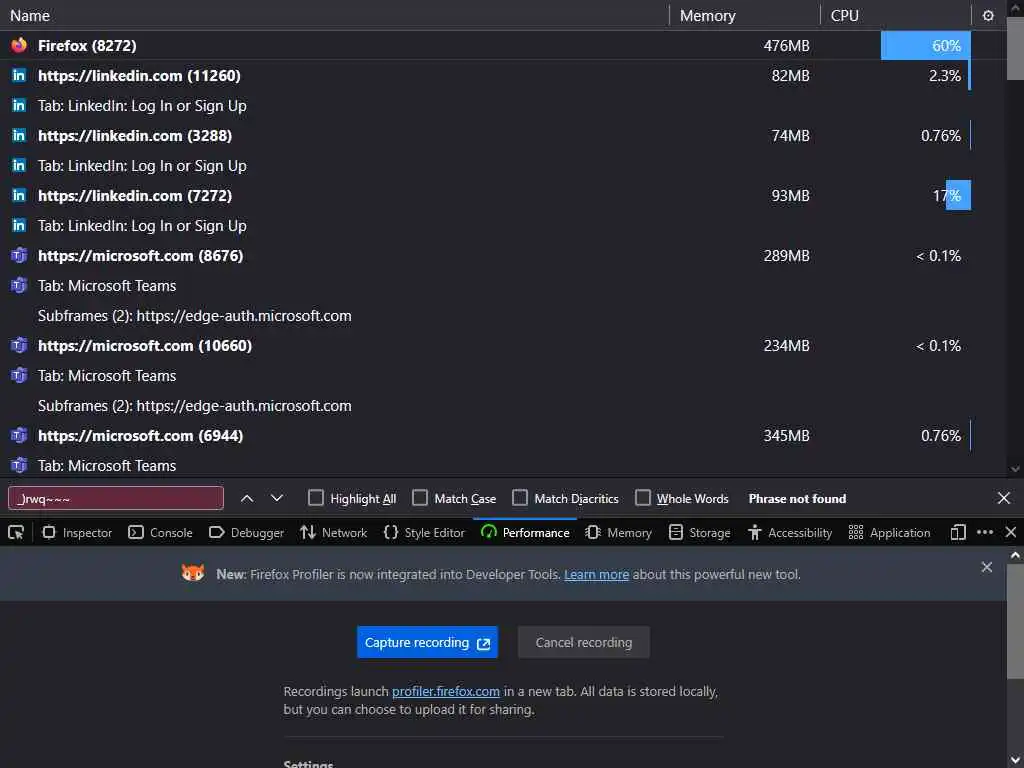The width and height of the screenshot is (1024, 768).
Task: Follow the Learn more link
Action: [596, 575]
